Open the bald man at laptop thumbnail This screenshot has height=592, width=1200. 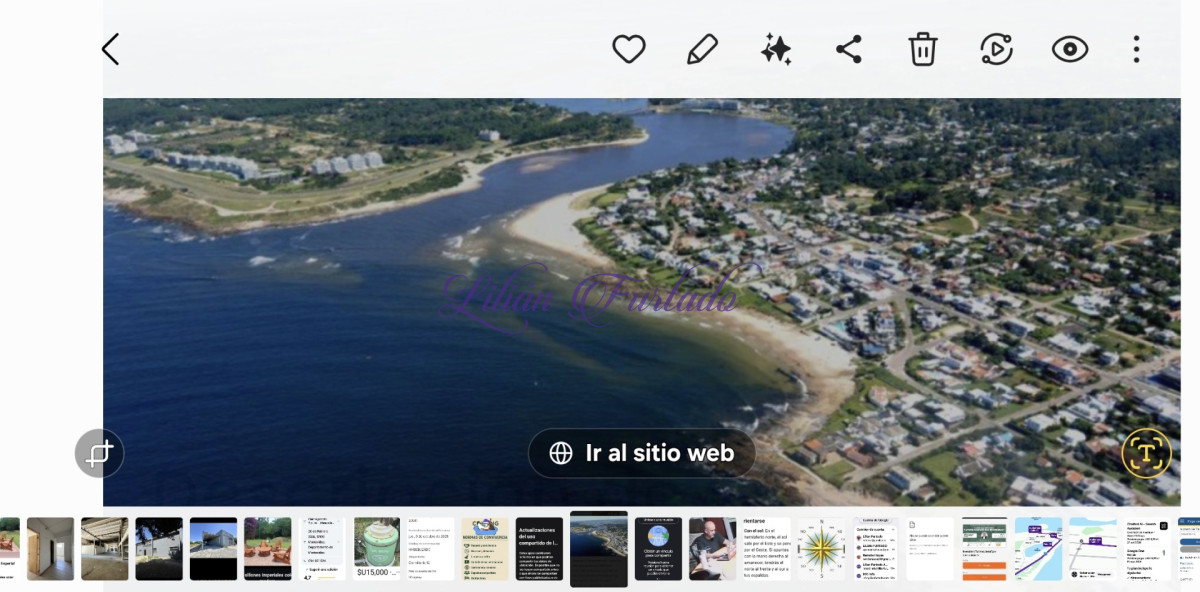coord(712,549)
